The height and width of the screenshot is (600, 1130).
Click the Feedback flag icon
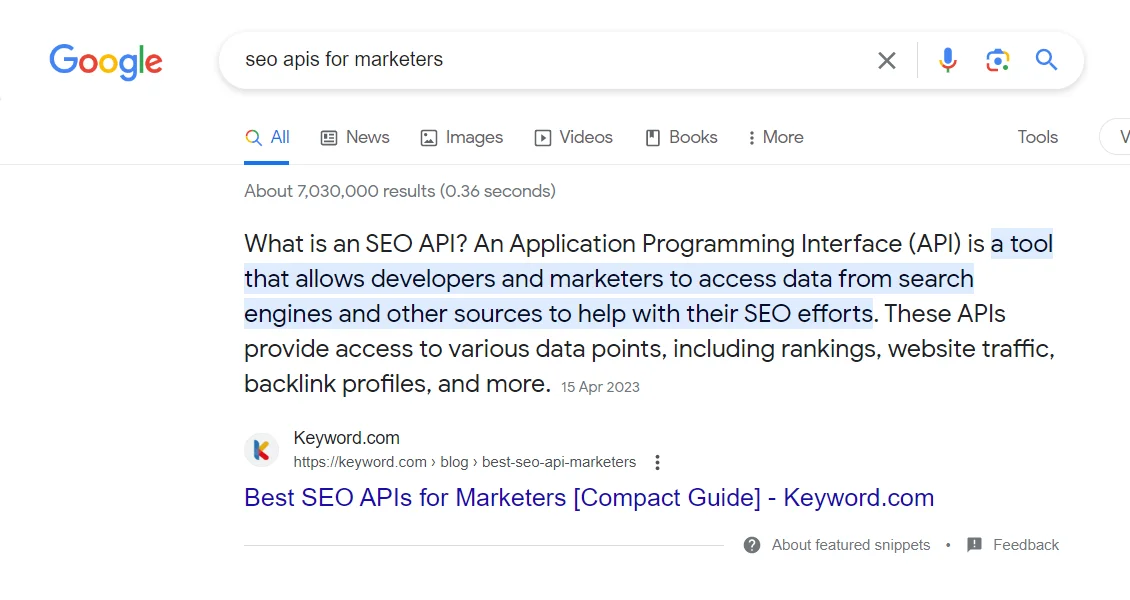974,545
